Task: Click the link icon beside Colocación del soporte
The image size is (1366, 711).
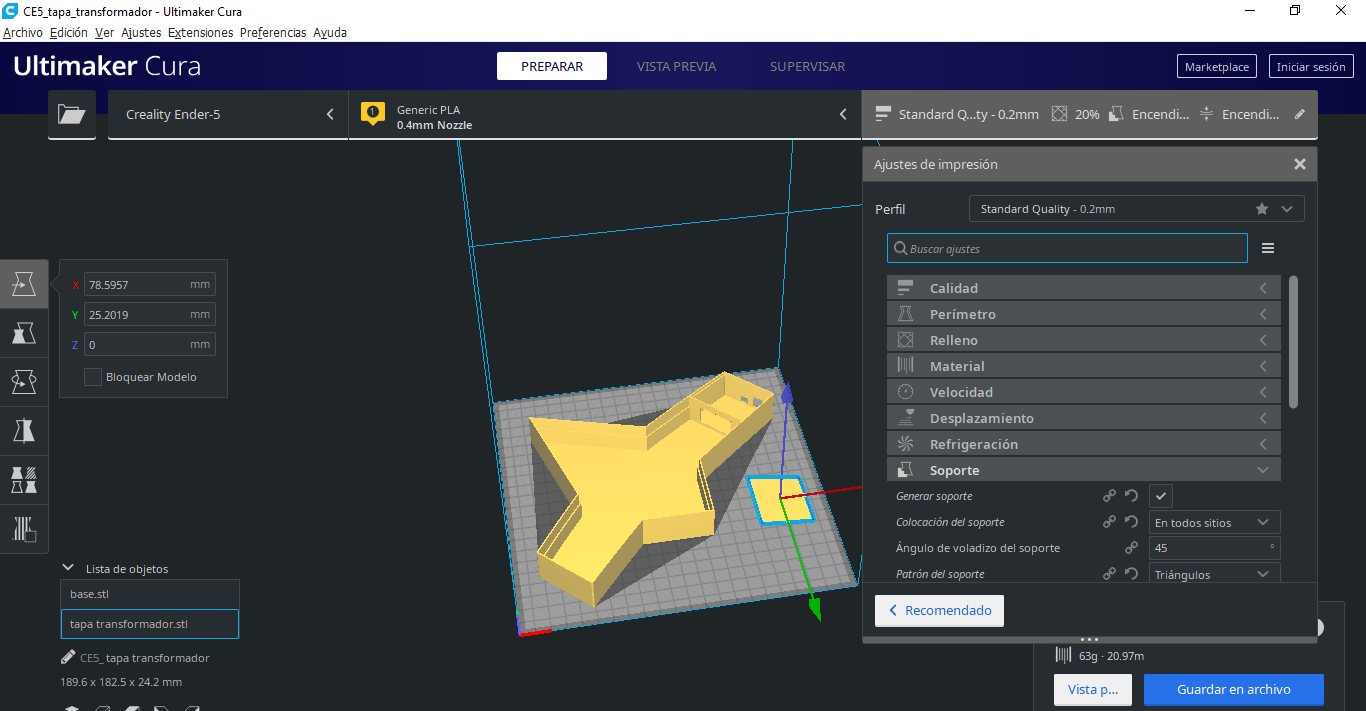Action: tap(1109, 522)
